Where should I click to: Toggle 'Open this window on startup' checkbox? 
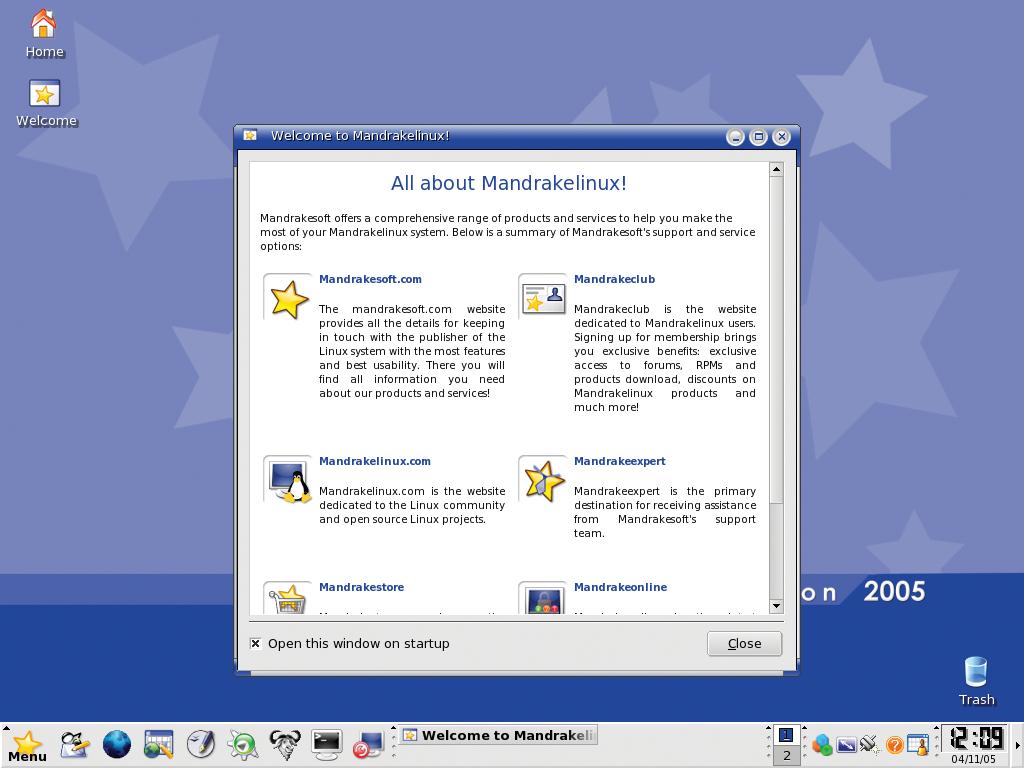[255, 643]
